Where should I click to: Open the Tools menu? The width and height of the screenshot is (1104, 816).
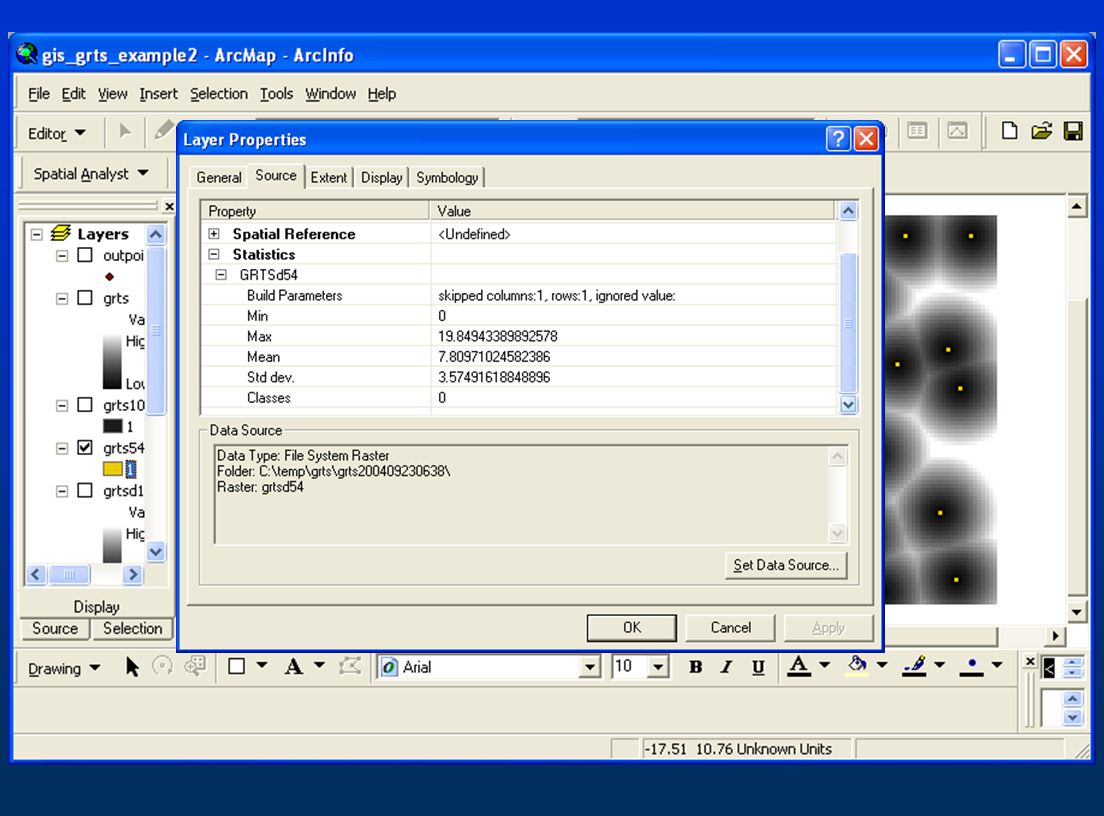click(x=276, y=94)
